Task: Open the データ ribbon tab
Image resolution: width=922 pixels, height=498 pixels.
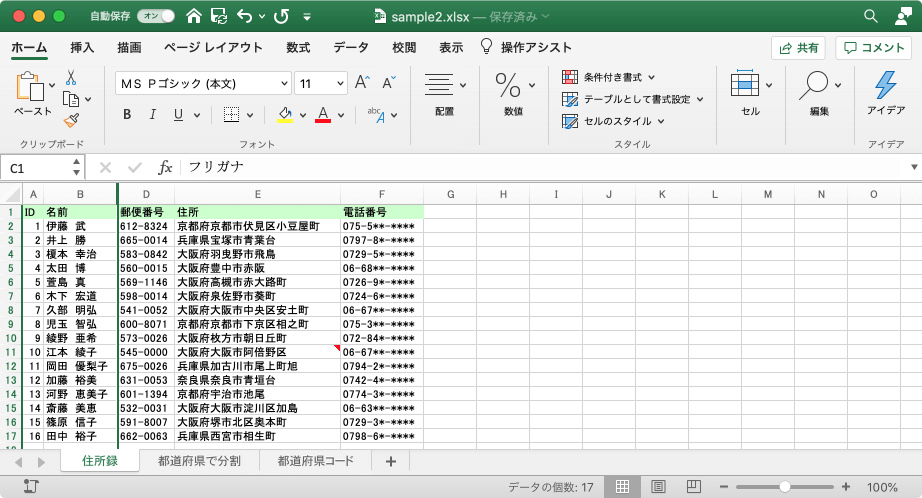Action: coord(351,48)
